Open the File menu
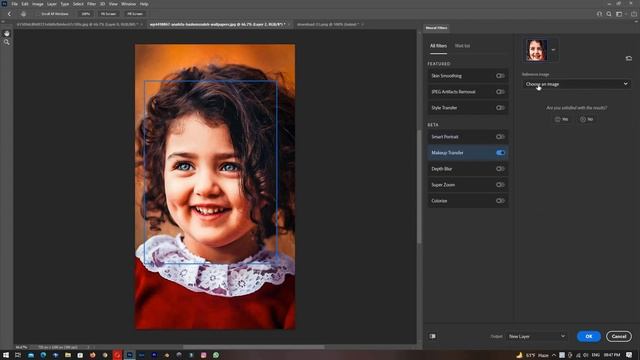The height and width of the screenshot is (360, 640). pos(14,4)
